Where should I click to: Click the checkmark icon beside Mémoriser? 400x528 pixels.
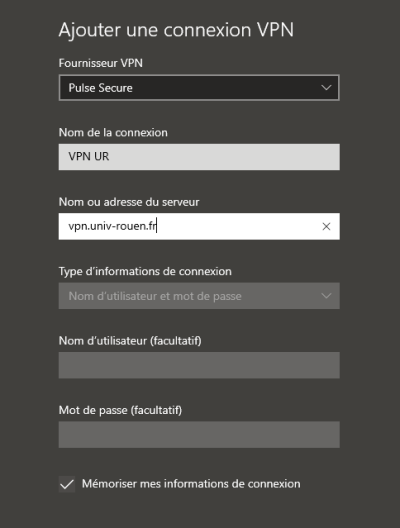click(x=67, y=484)
